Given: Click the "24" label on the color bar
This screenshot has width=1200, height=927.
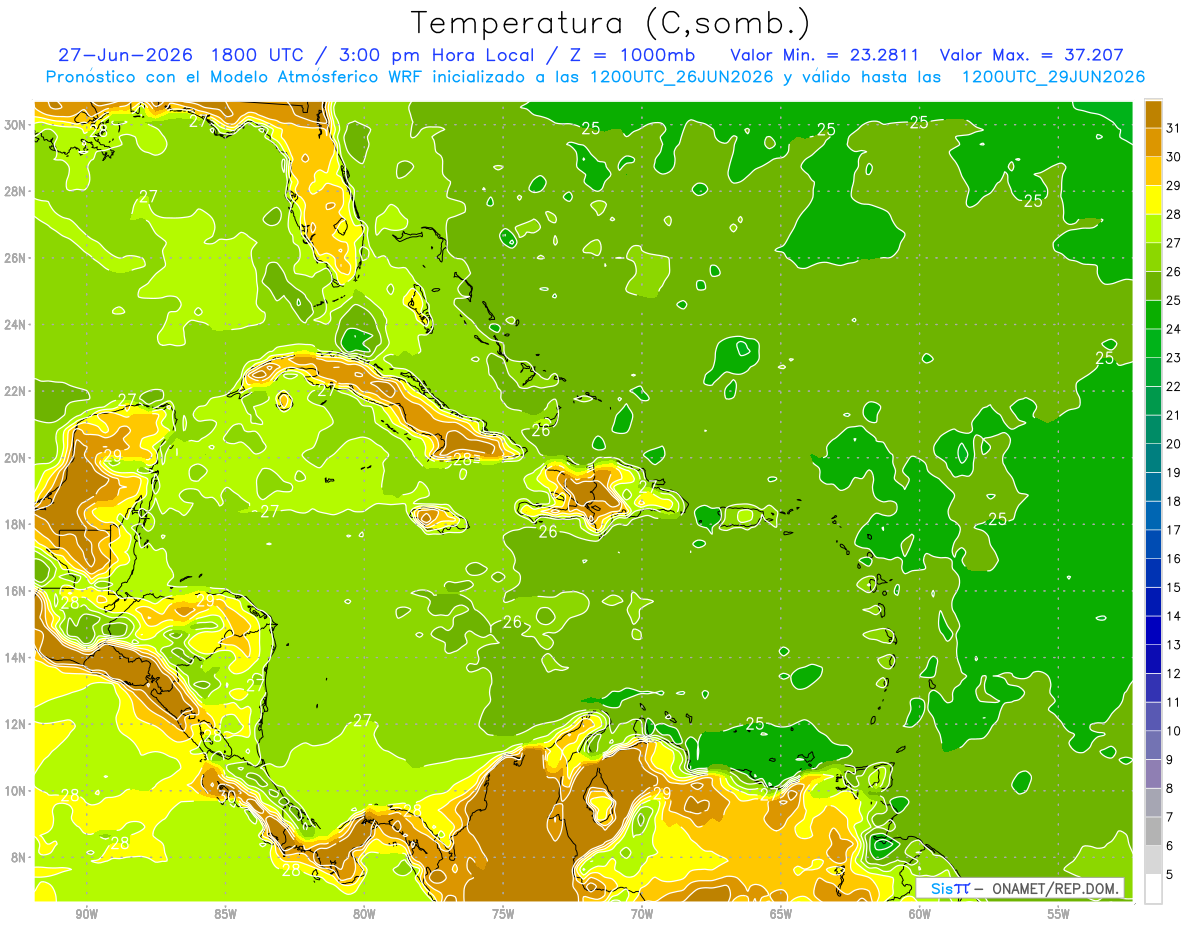Looking at the screenshot, I should pos(1174,329).
